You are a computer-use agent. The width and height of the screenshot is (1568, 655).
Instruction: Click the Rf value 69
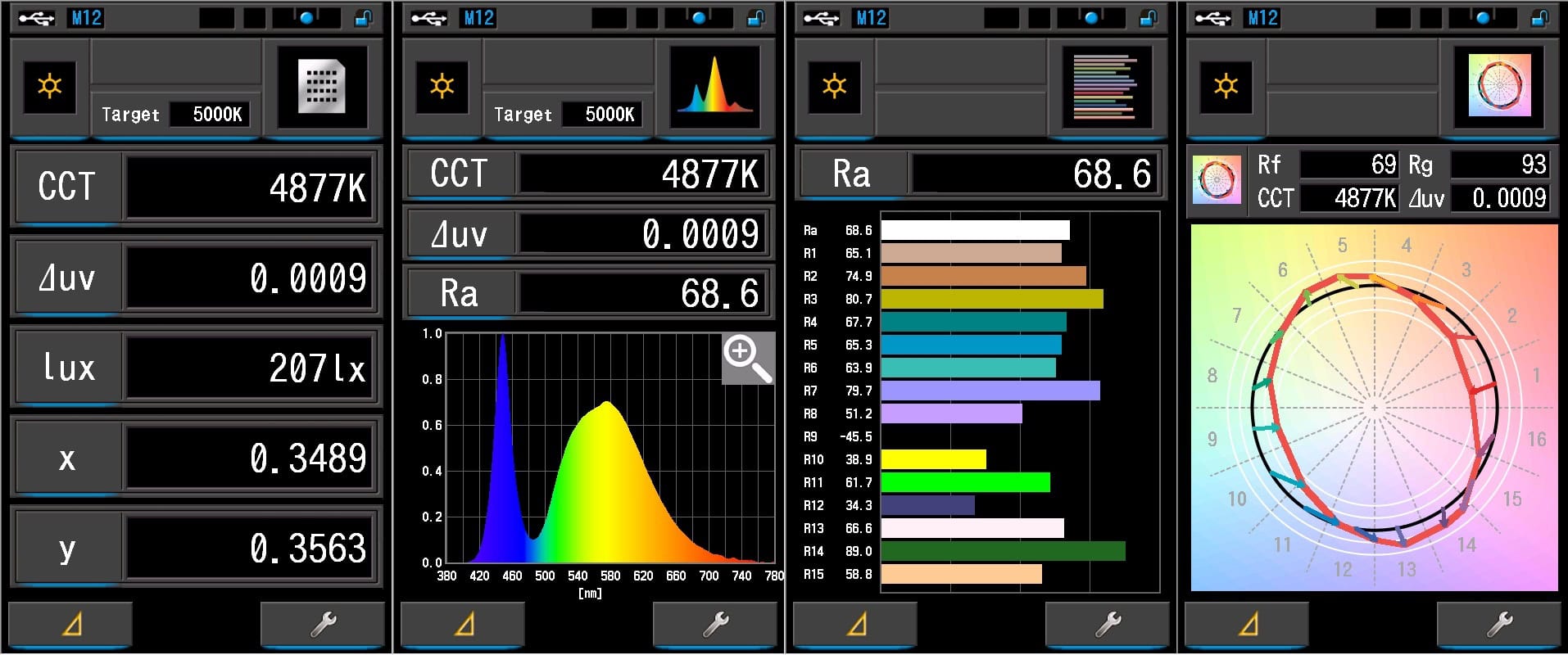[1348, 165]
